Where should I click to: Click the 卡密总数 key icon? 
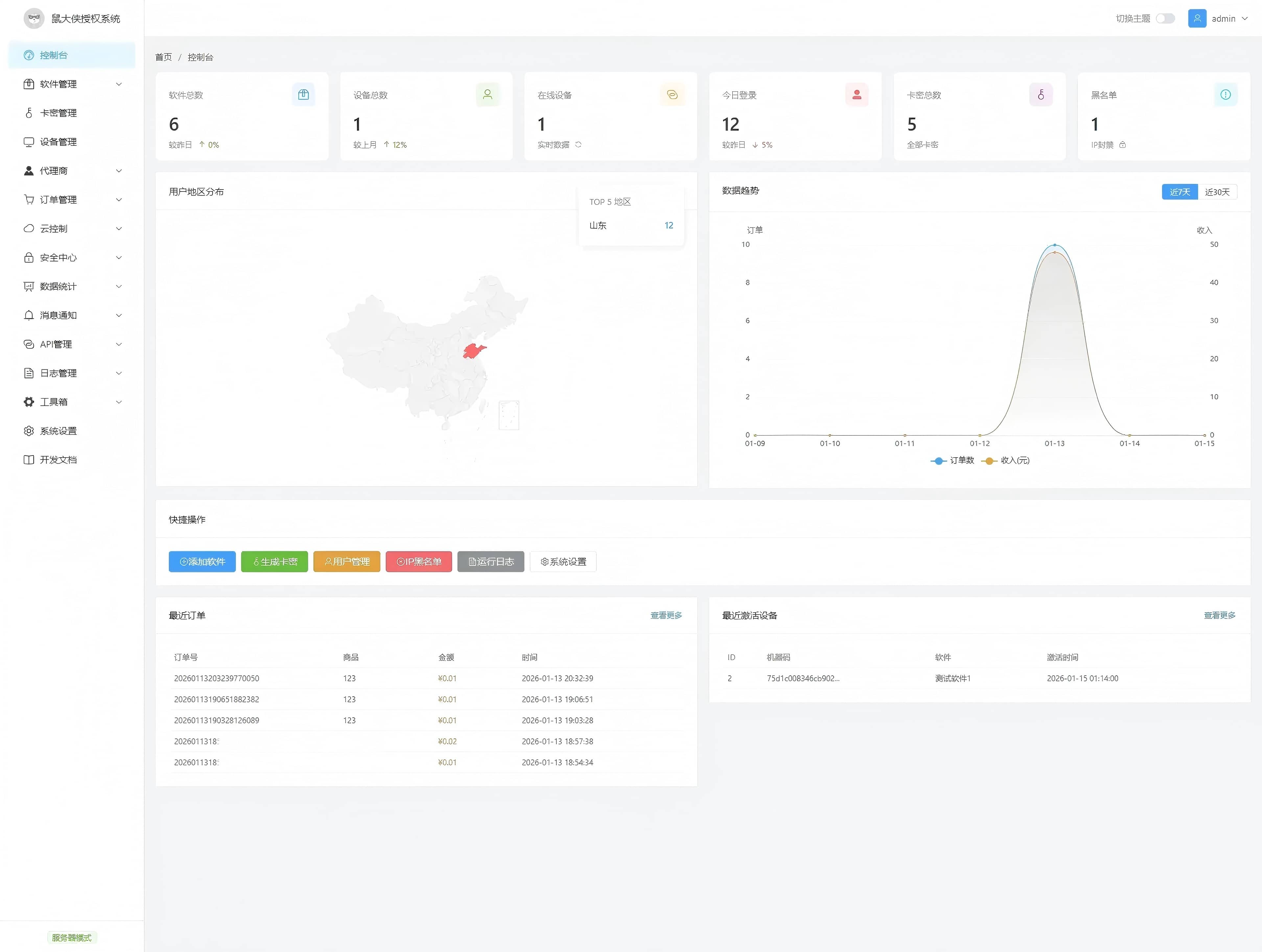[x=1040, y=95]
